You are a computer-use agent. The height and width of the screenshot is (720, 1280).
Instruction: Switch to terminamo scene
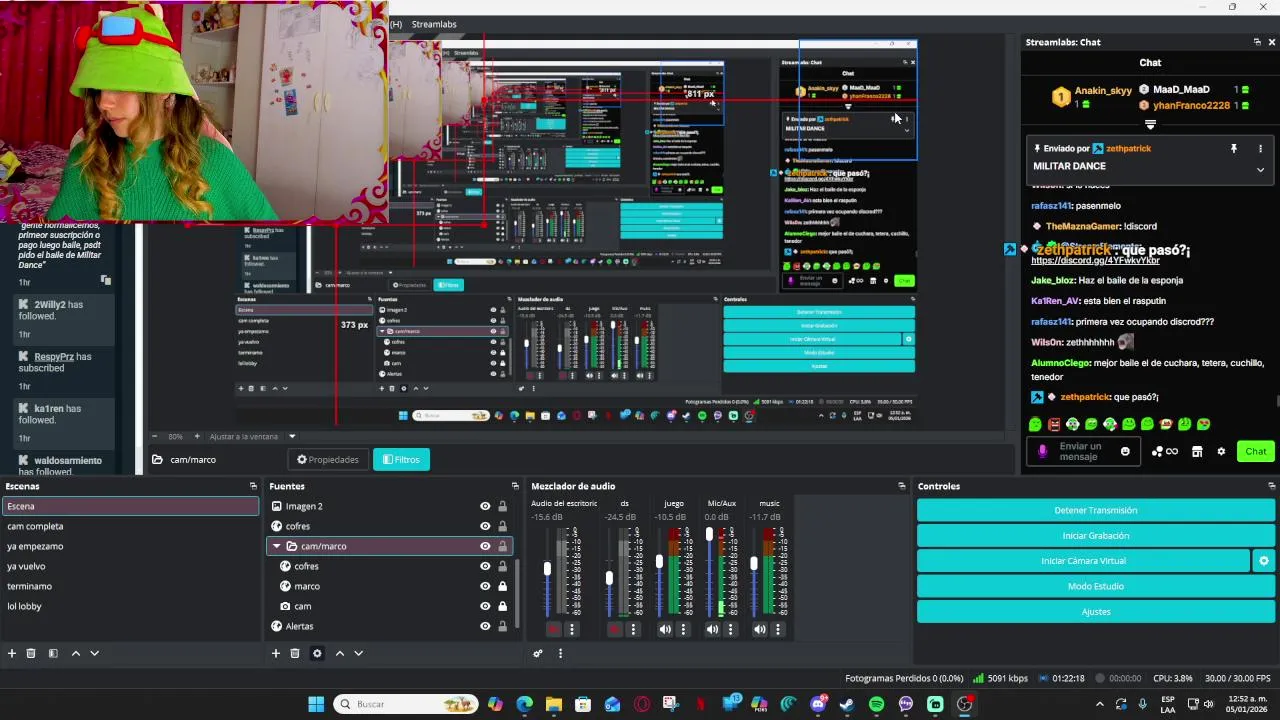130,586
